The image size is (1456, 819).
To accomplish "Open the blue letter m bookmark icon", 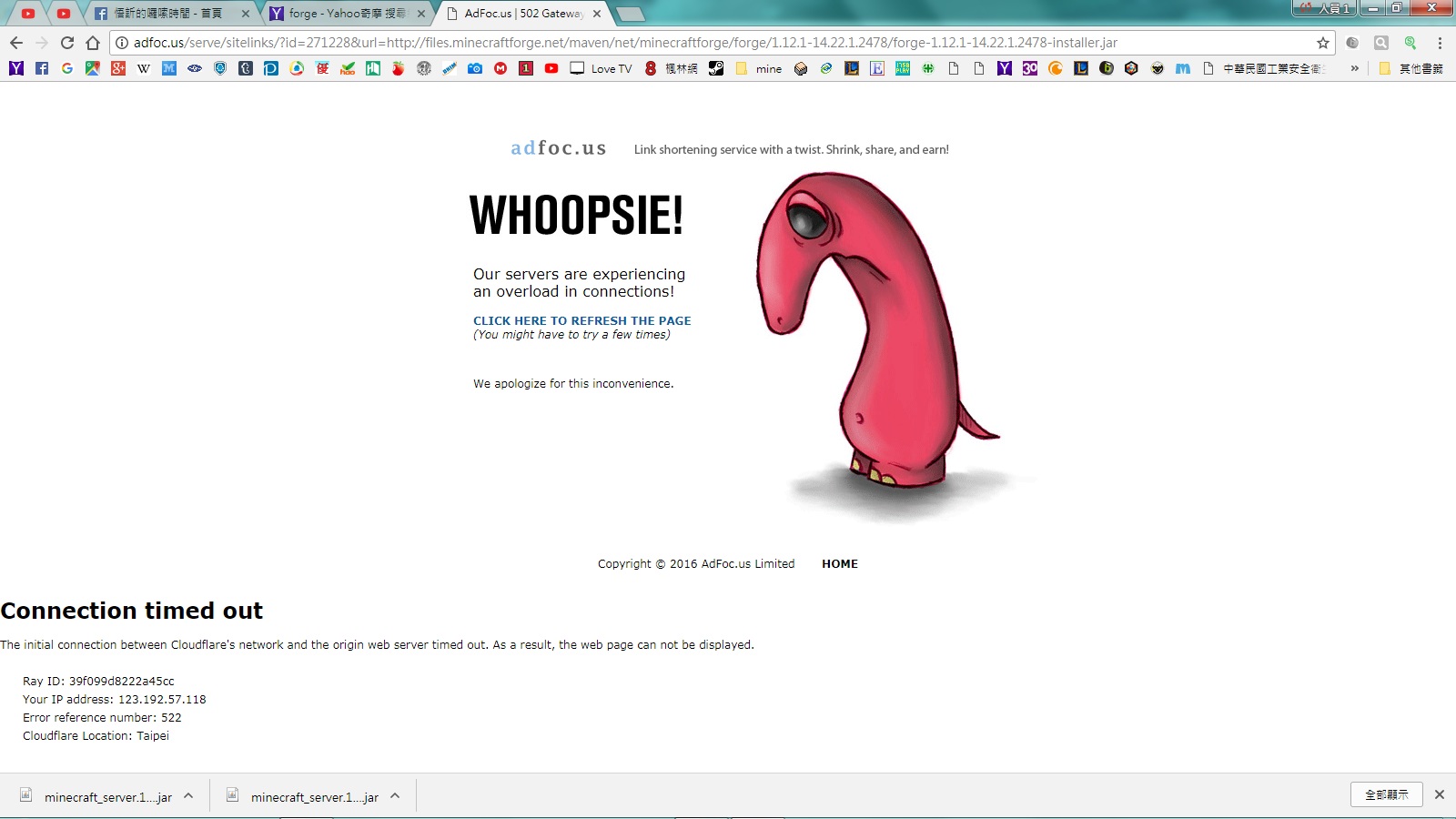I will pyautogui.click(x=1183, y=68).
